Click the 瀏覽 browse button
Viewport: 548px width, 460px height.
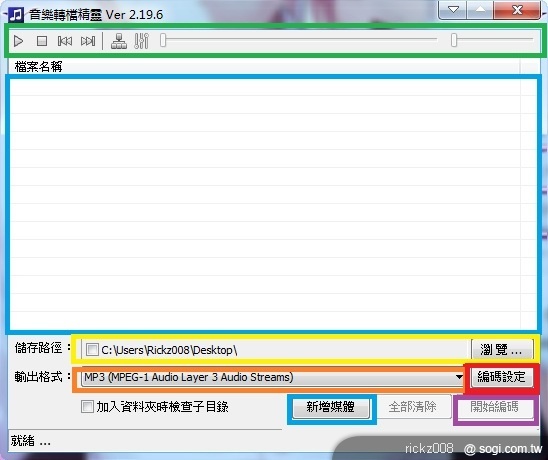click(502, 349)
